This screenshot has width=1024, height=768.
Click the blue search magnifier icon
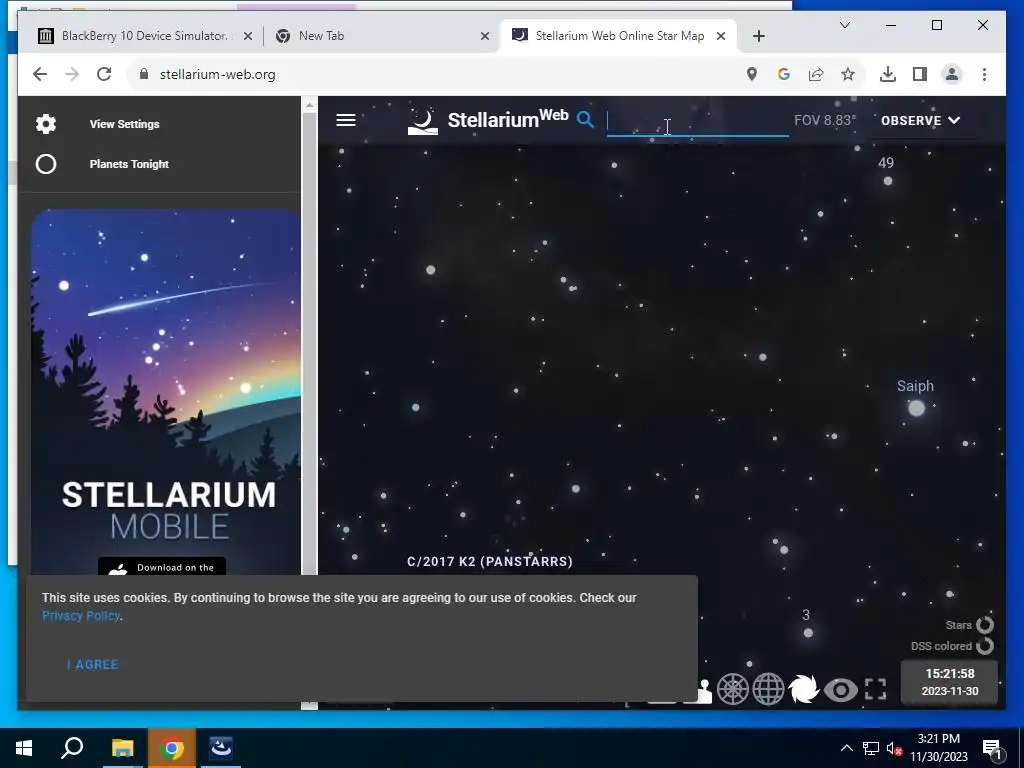[x=585, y=120]
